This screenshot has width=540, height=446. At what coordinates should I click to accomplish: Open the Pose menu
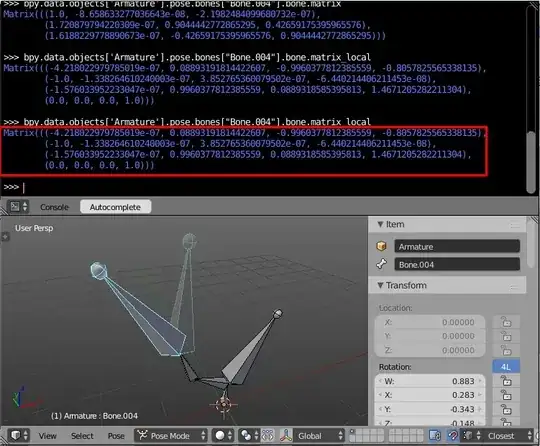pos(116,436)
